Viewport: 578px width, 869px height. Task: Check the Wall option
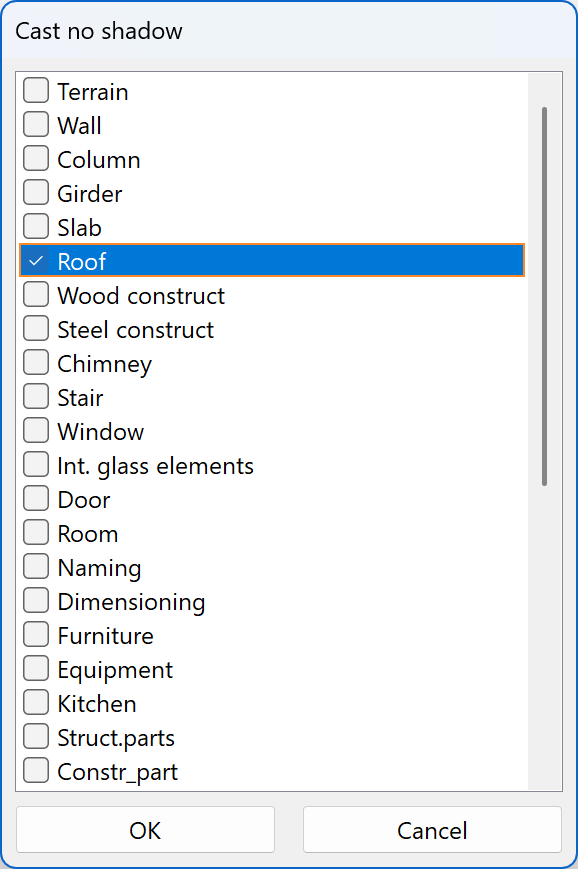[35, 124]
